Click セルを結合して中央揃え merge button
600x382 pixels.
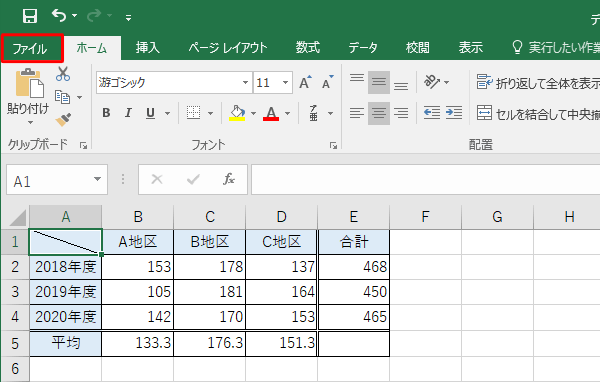538,113
